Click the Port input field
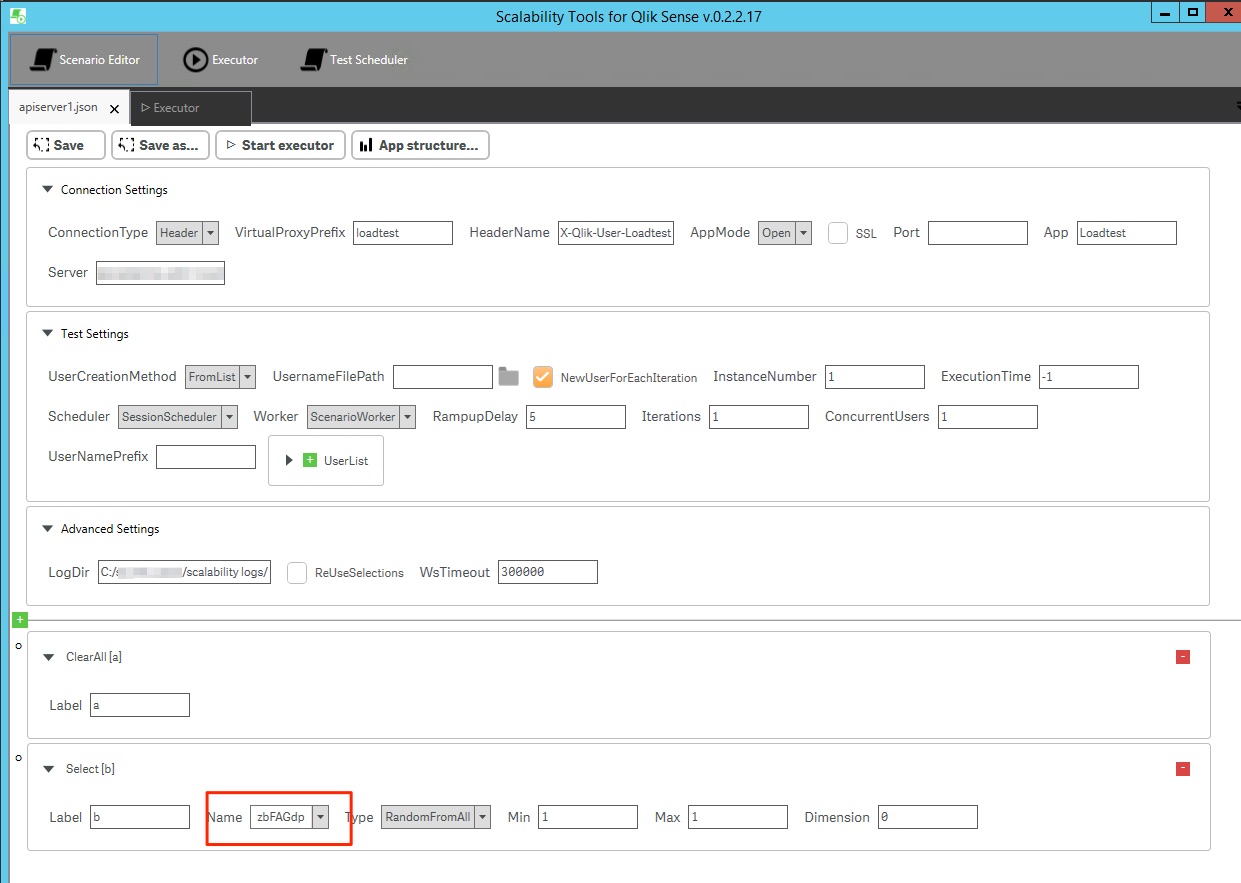 [x=978, y=233]
